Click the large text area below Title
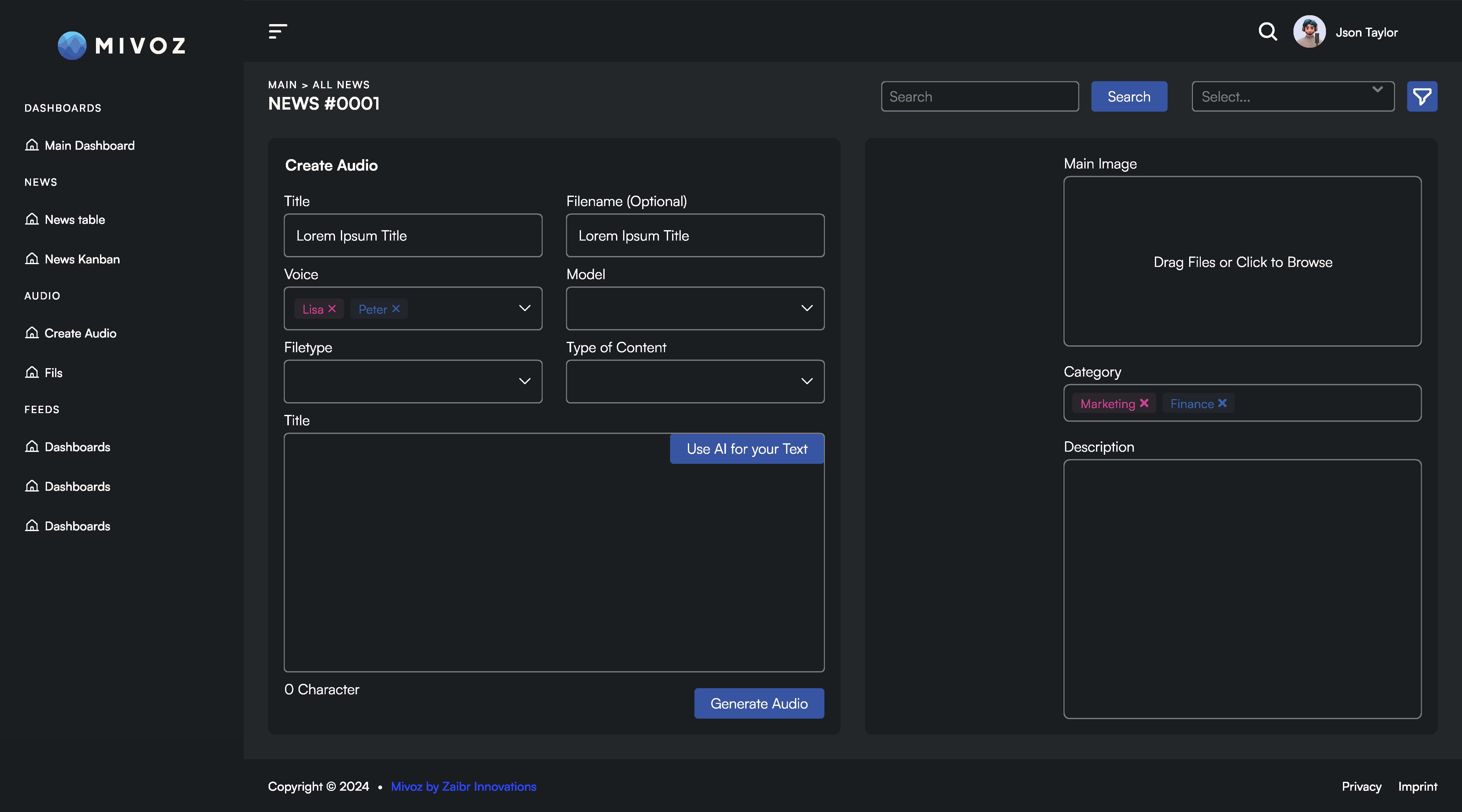1462x812 pixels. [553, 553]
